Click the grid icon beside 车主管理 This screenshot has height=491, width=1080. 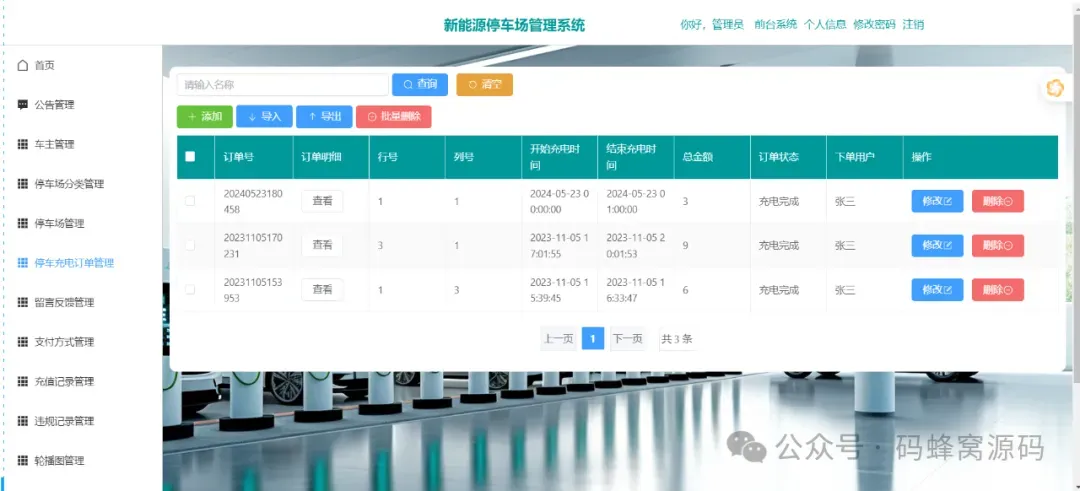point(23,145)
